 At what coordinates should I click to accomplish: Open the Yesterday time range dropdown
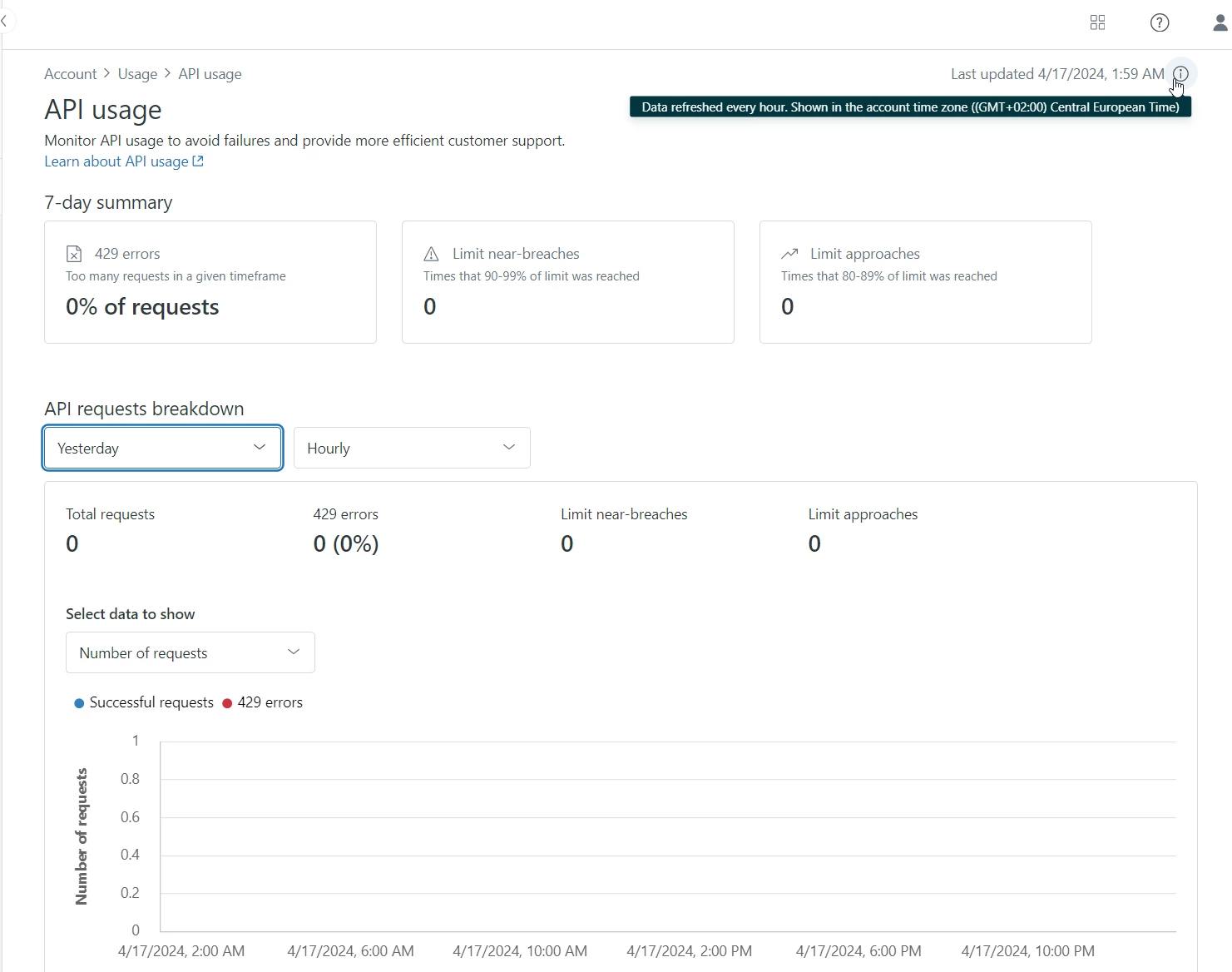click(163, 448)
